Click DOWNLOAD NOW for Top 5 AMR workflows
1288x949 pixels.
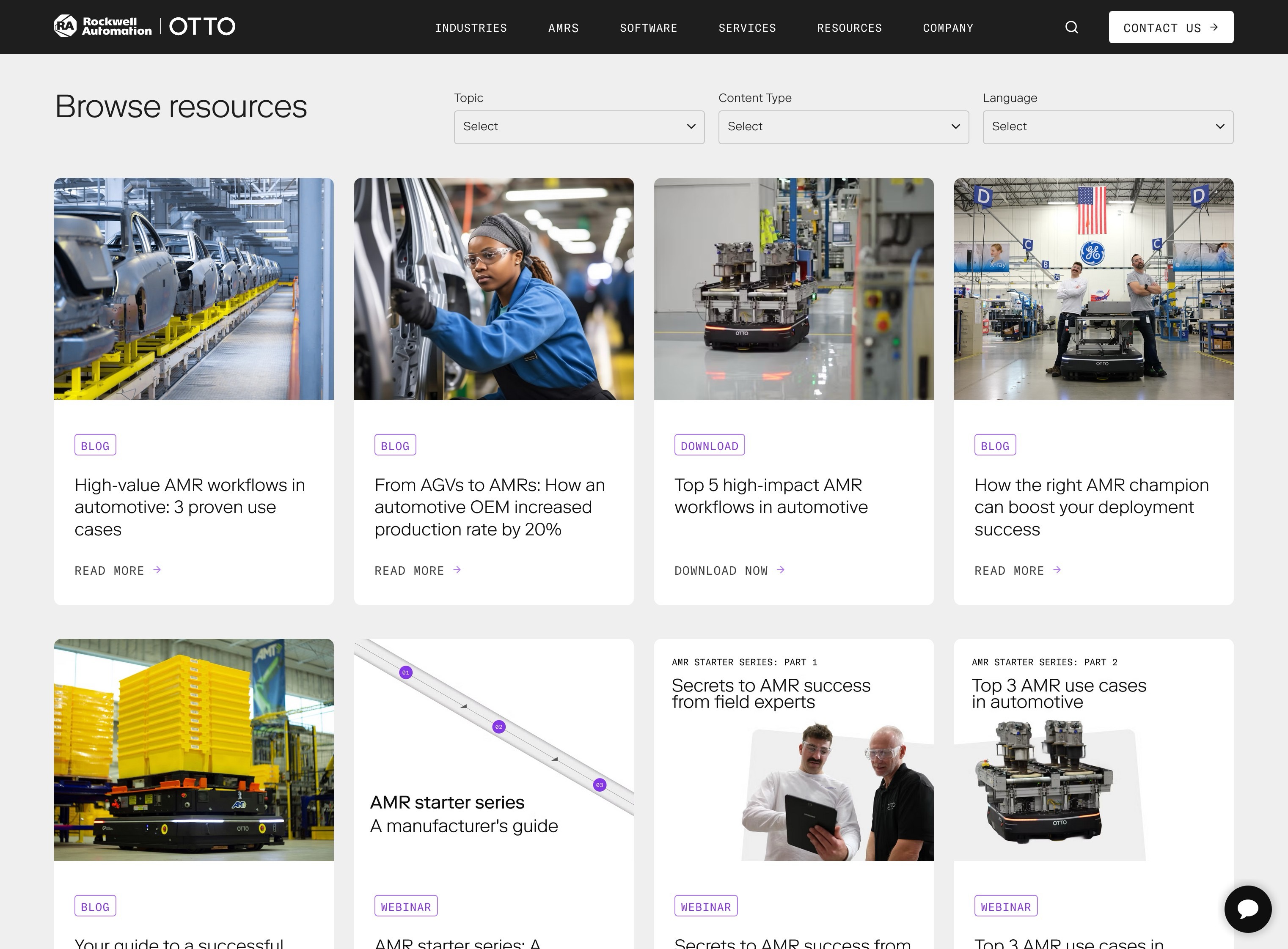721,570
